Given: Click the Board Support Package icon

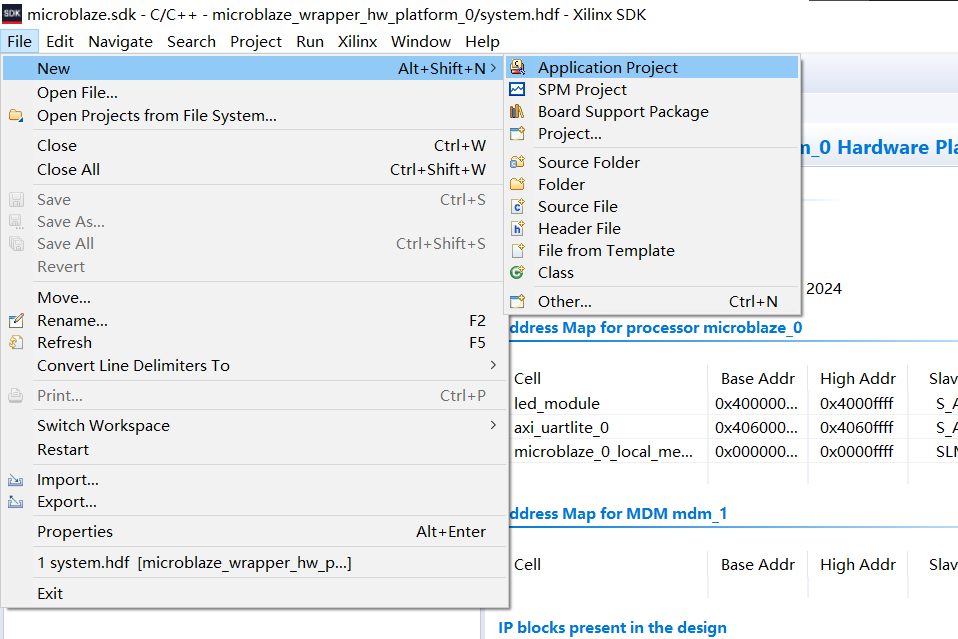Looking at the screenshot, I should [x=517, y=112].
